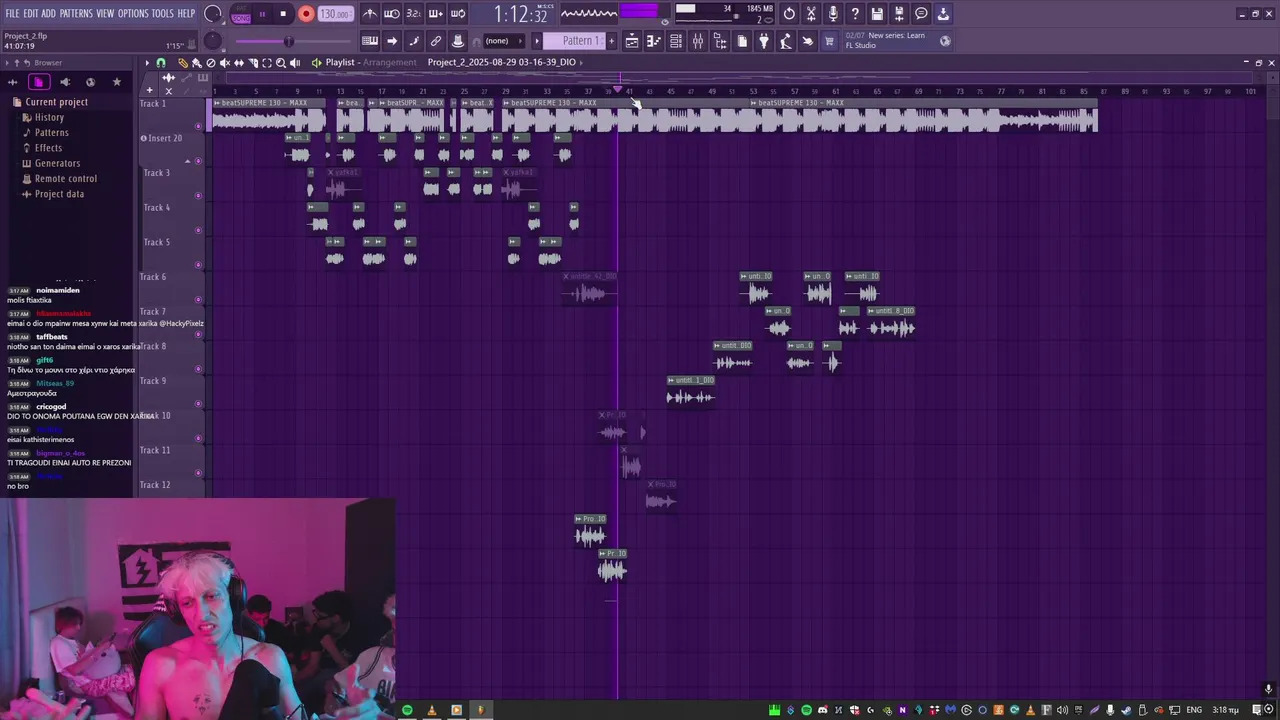The height and width of the screenshot is (720, 1280).
Task: Open the Edit menu
Action: (x=31, y=13)
